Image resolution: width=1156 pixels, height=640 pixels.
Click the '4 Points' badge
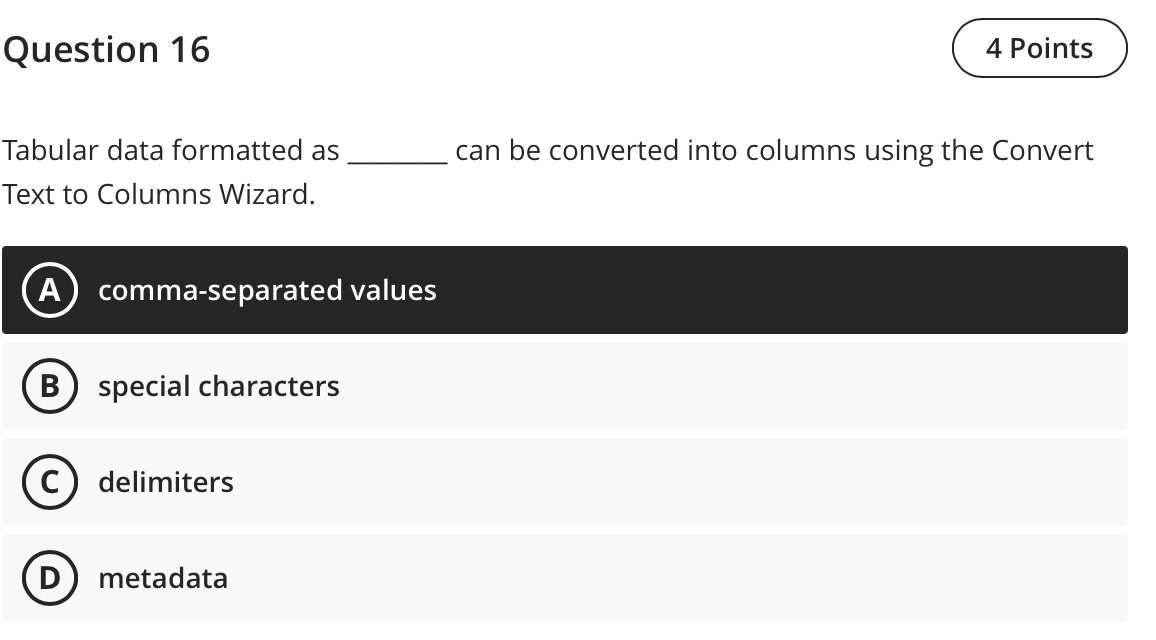point(1040,47)
